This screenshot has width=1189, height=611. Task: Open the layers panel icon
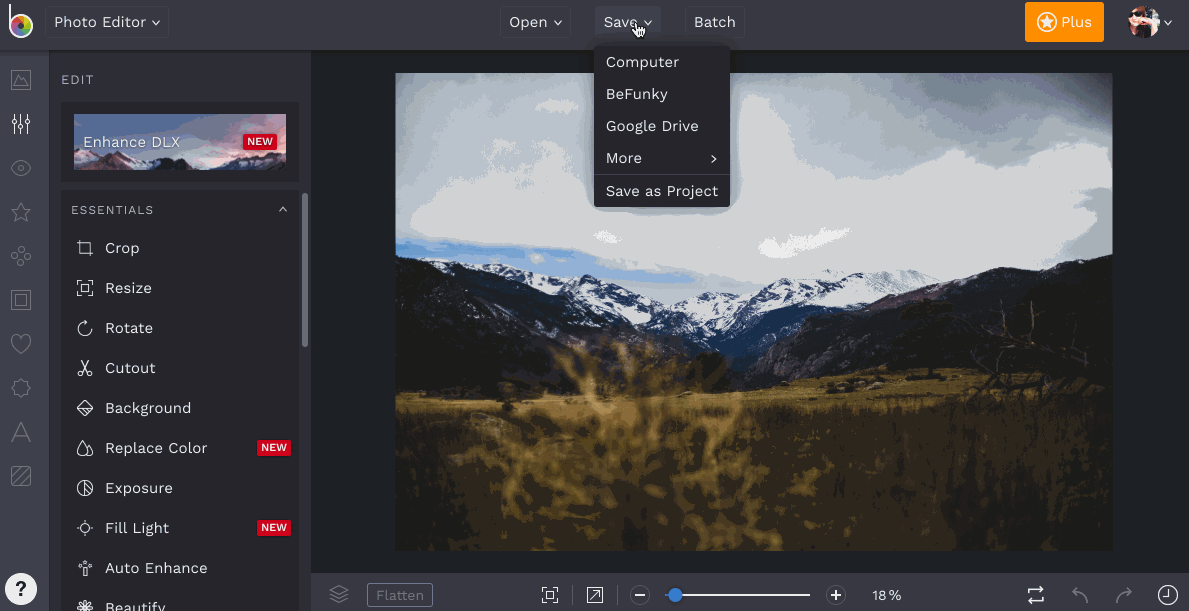tap(338, 594)
